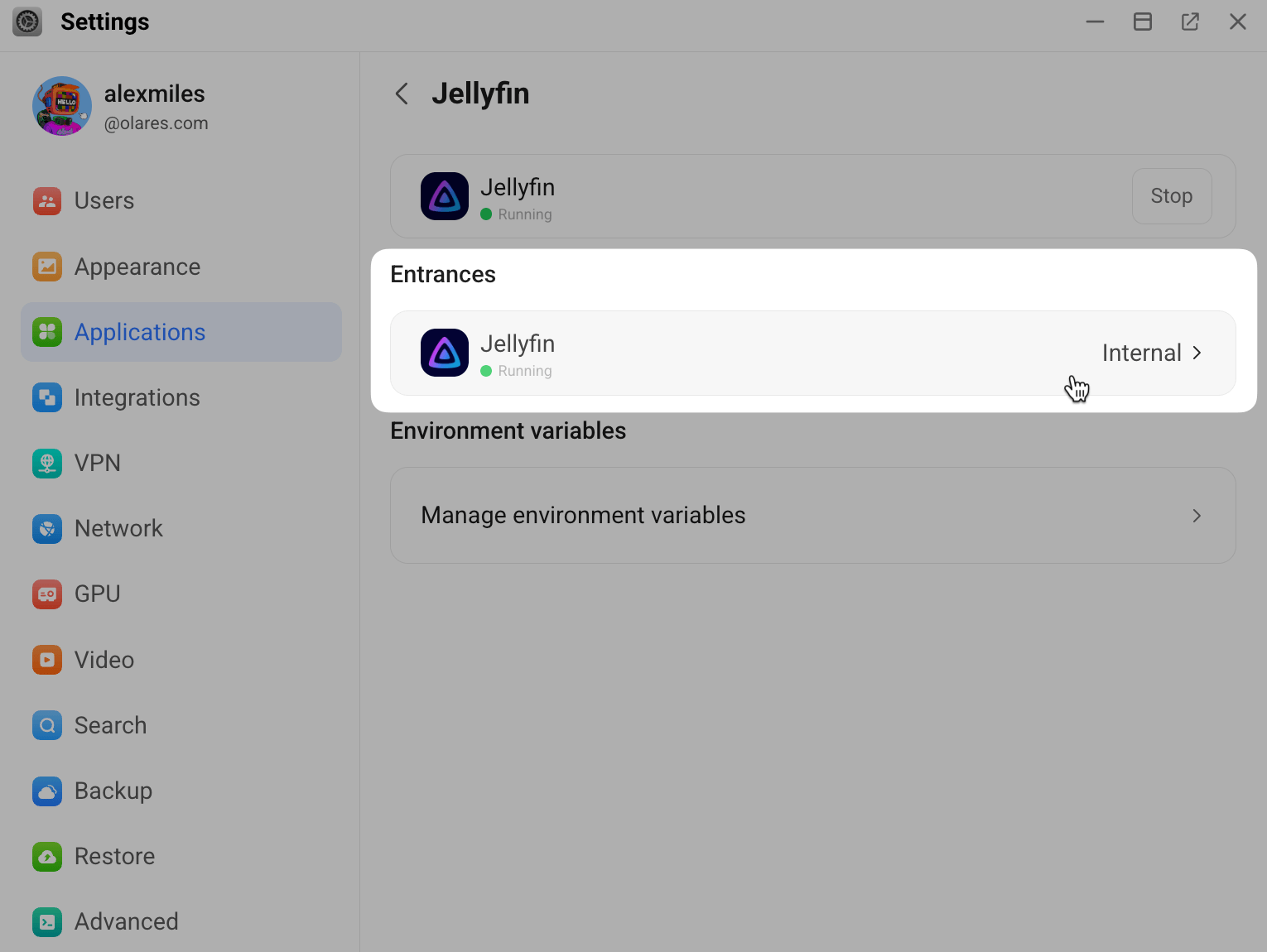Click the Running status under Entrances
The width and height of the screenshot is (1267, 952).
click(517, 371)
